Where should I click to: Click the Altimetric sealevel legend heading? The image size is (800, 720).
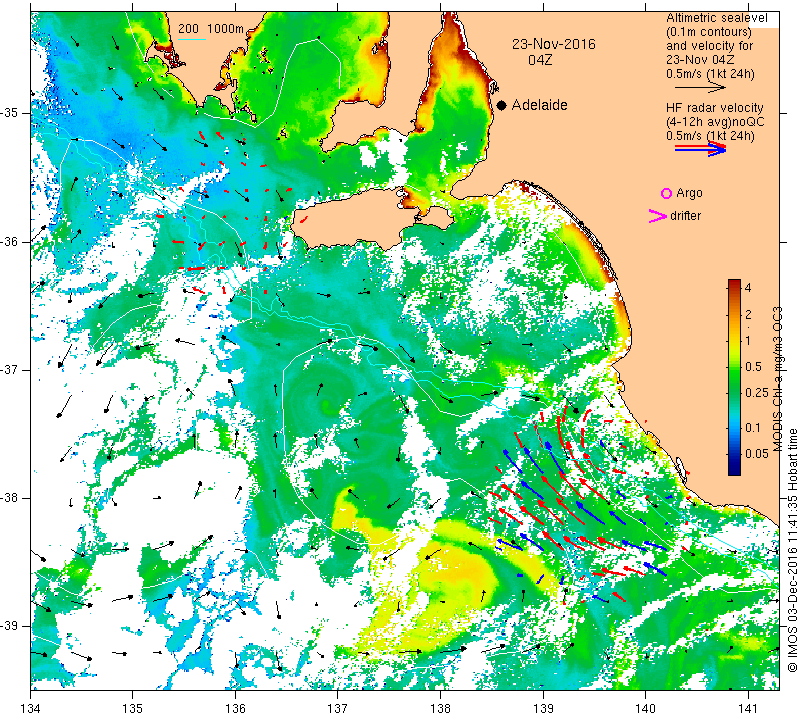pos(716,18)
